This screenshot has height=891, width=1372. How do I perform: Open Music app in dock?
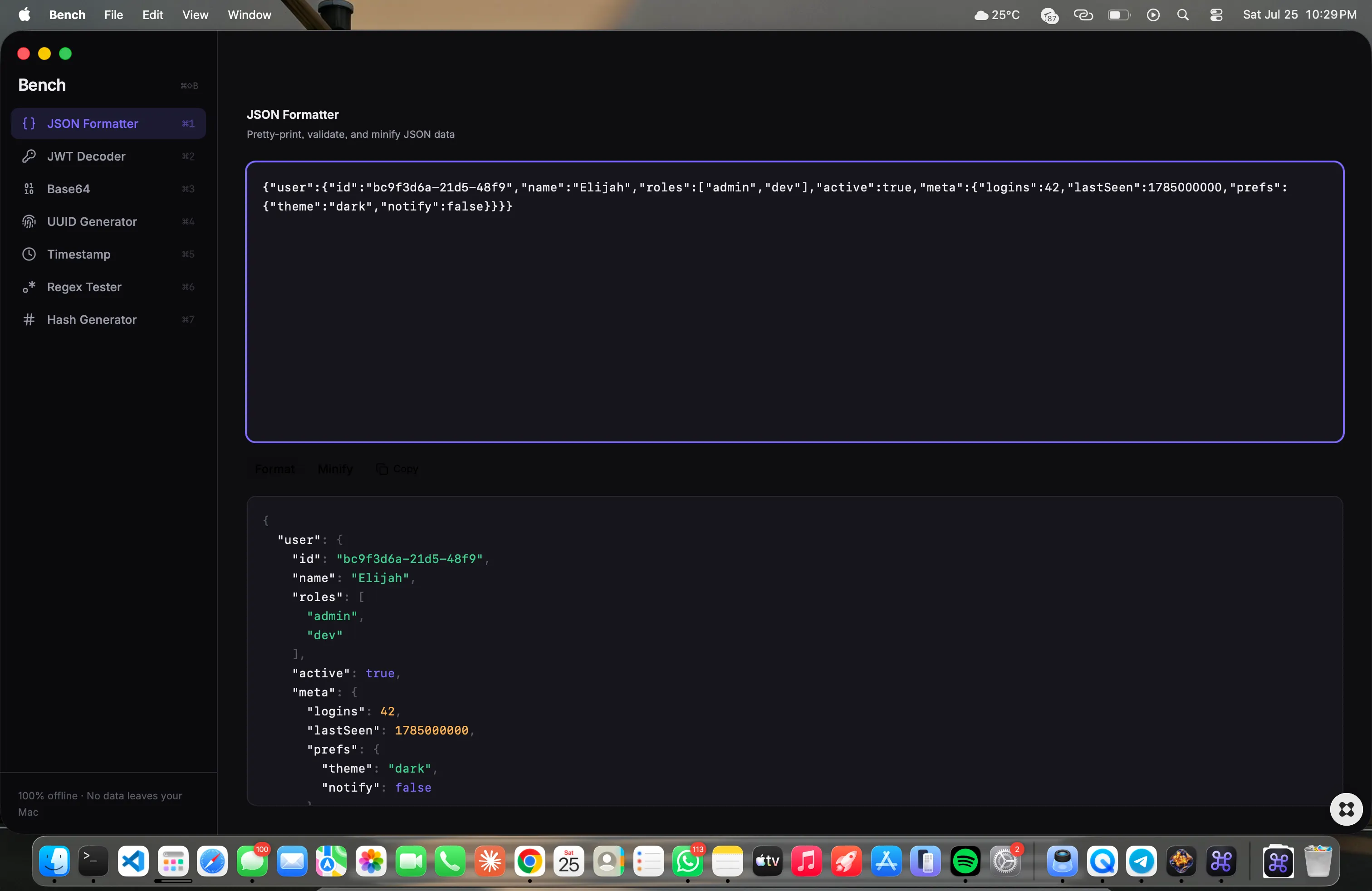(807, 862)
